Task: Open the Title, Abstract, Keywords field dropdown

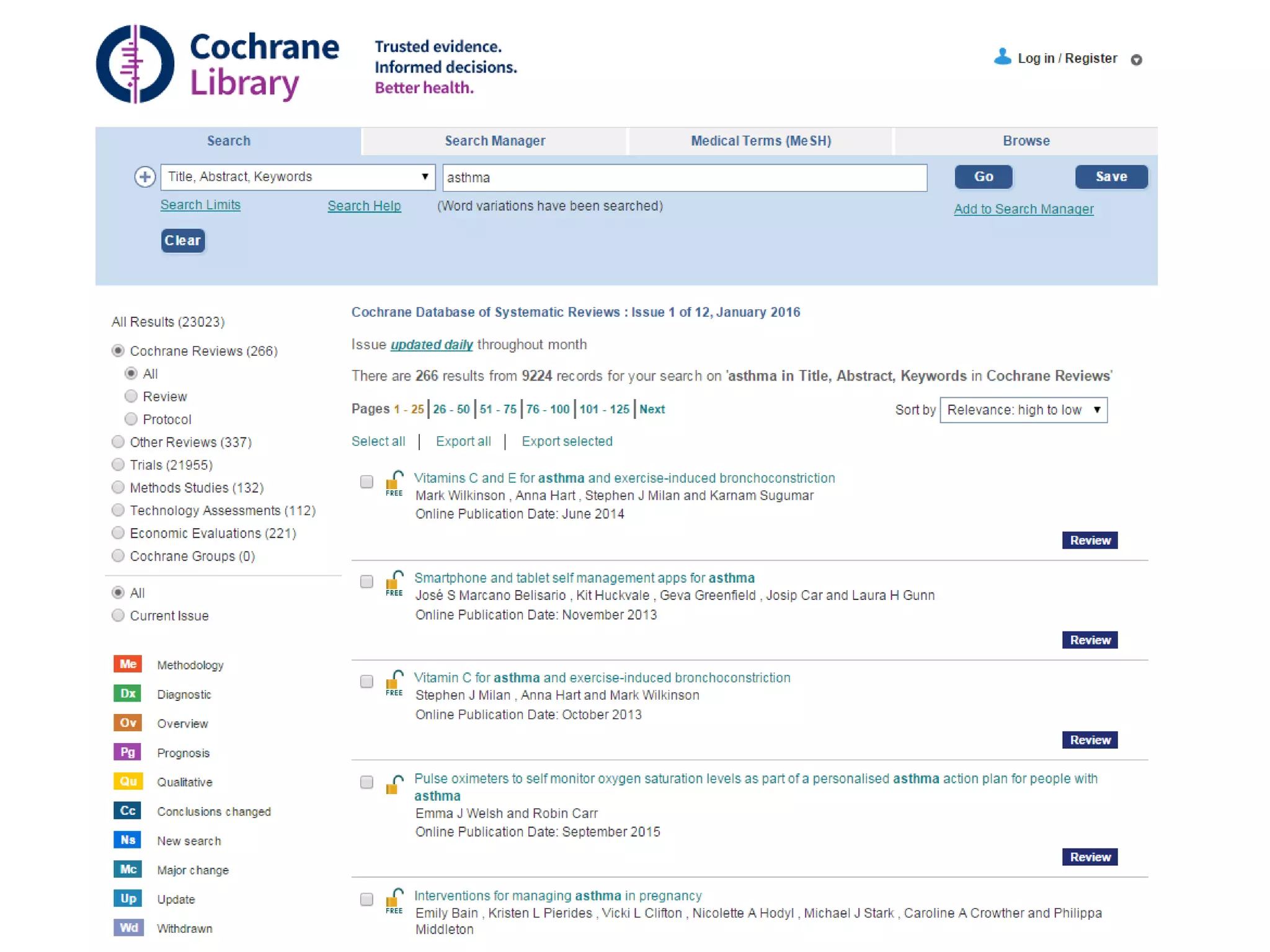Action: tap(298, 177)
